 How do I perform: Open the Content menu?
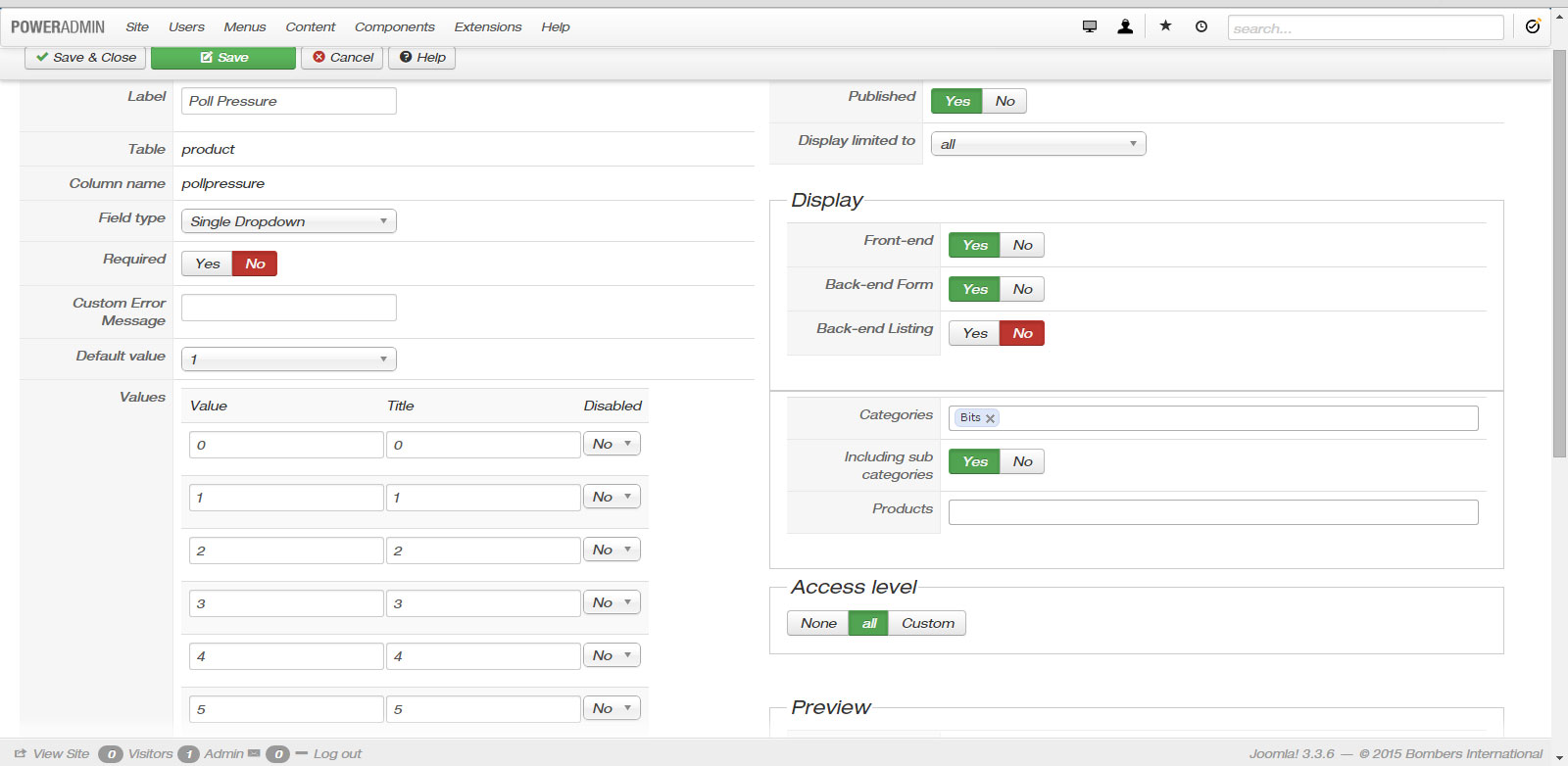pos(311,26)
